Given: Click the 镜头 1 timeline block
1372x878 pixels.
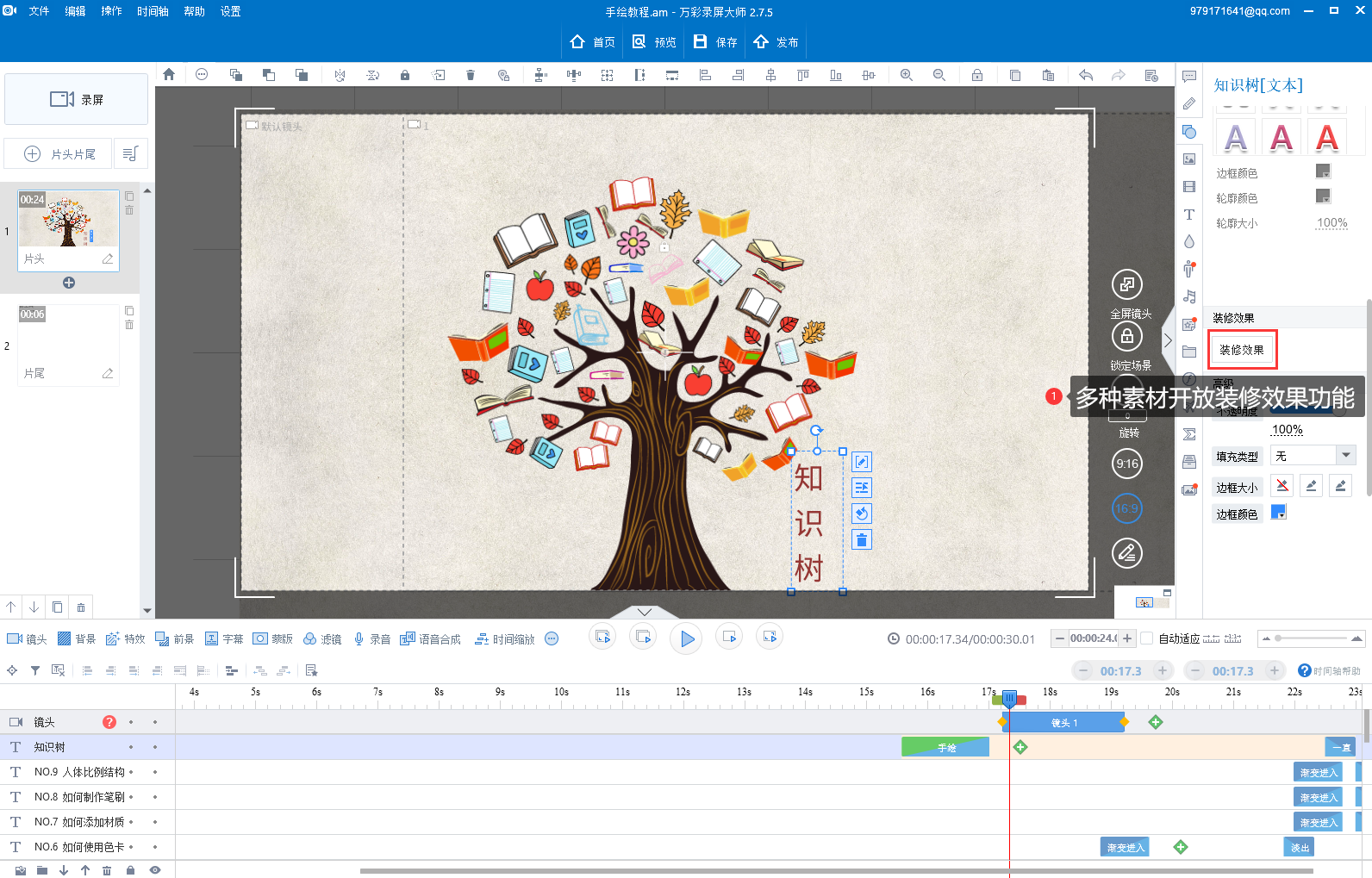Looking at the screenshot, I should tap(1063, 722).
